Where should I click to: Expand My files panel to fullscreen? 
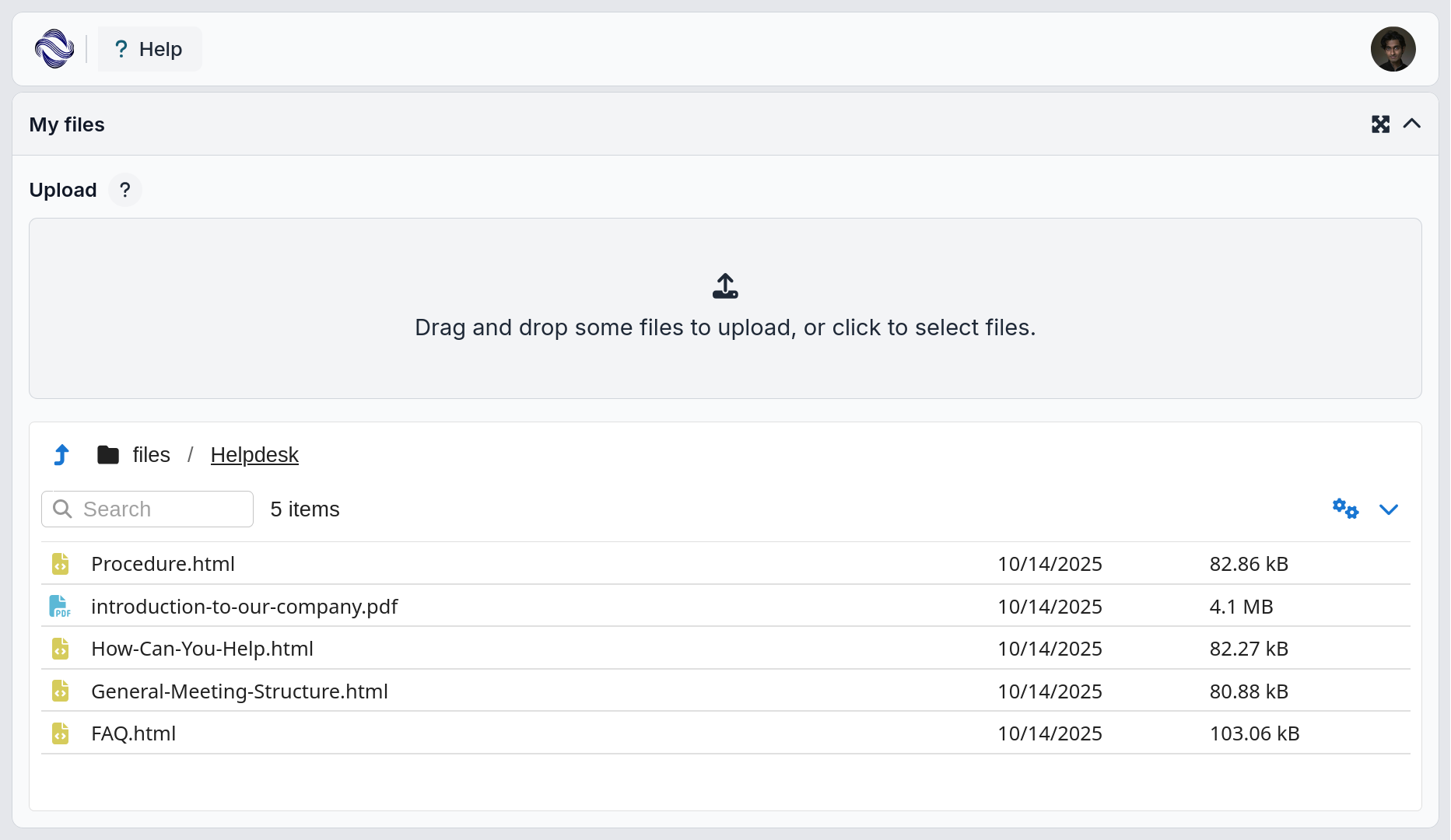pos(1380,124)
